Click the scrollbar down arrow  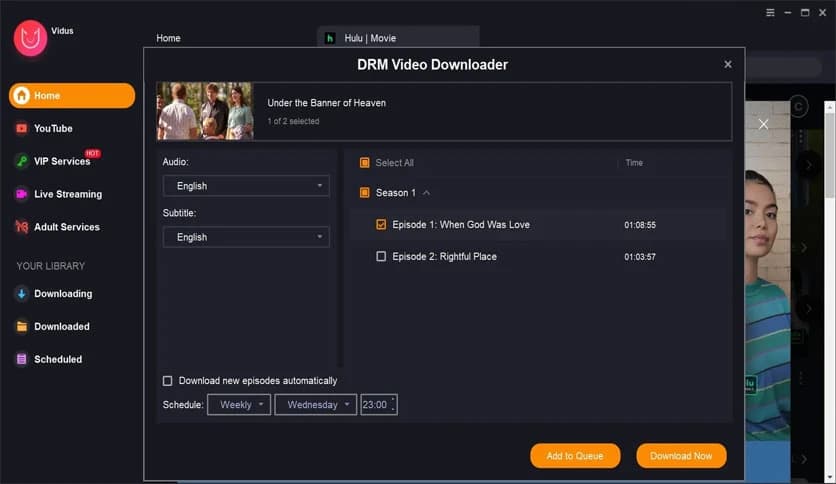click(x=830, y=478)
